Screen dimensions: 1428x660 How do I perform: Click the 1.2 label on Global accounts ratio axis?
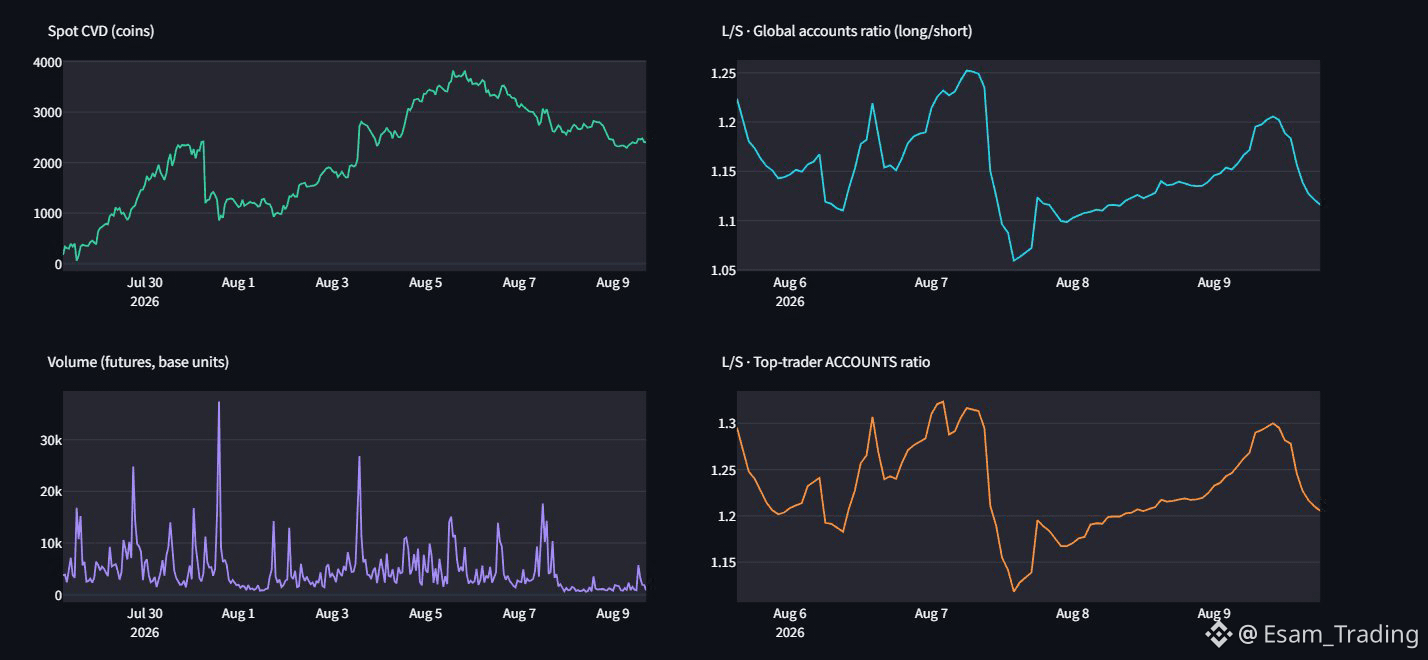[727, 123]
